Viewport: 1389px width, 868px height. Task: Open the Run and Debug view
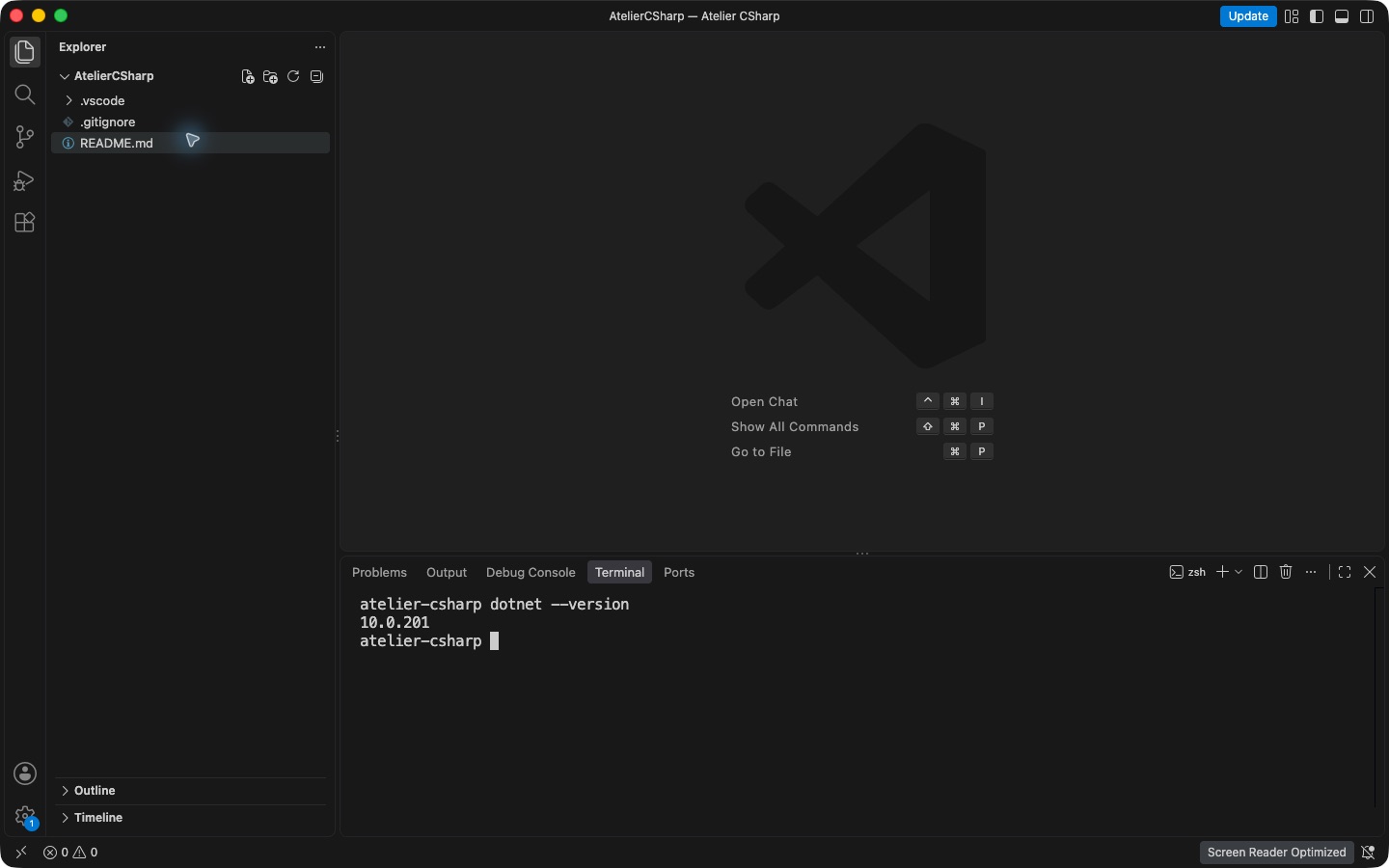(25, 180)
